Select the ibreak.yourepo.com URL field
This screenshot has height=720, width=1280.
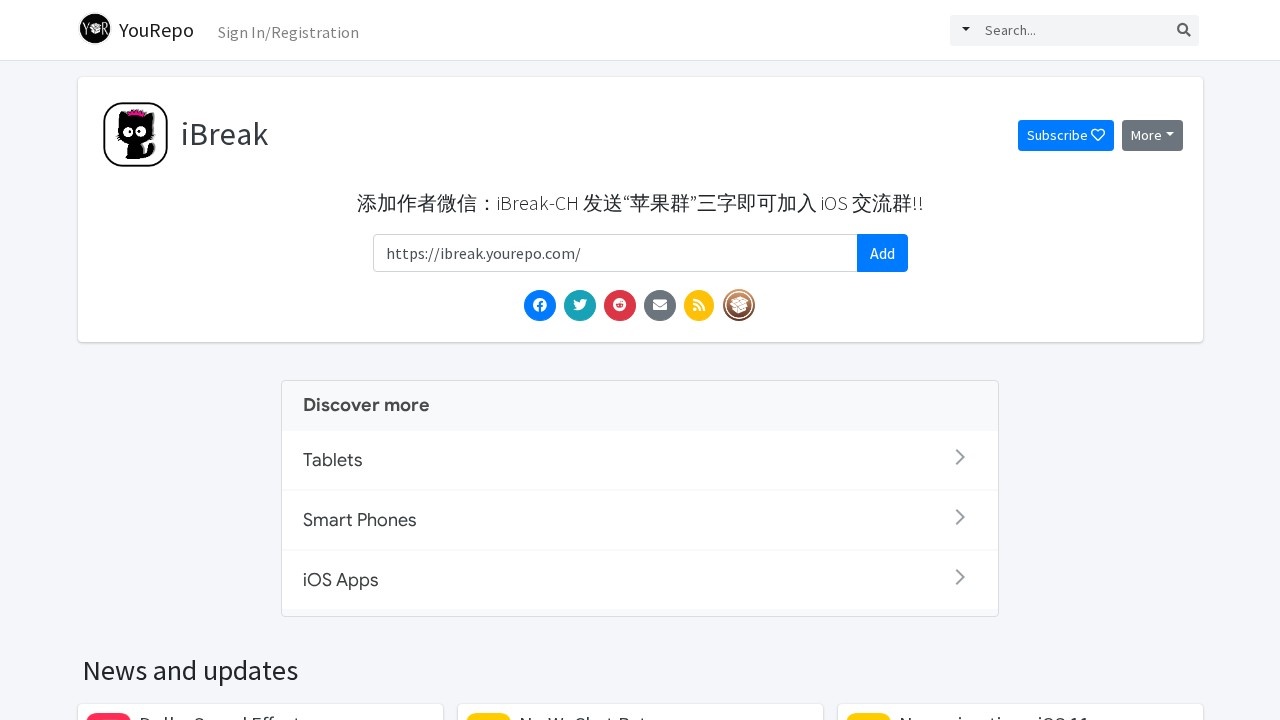[x=615, y=253]
